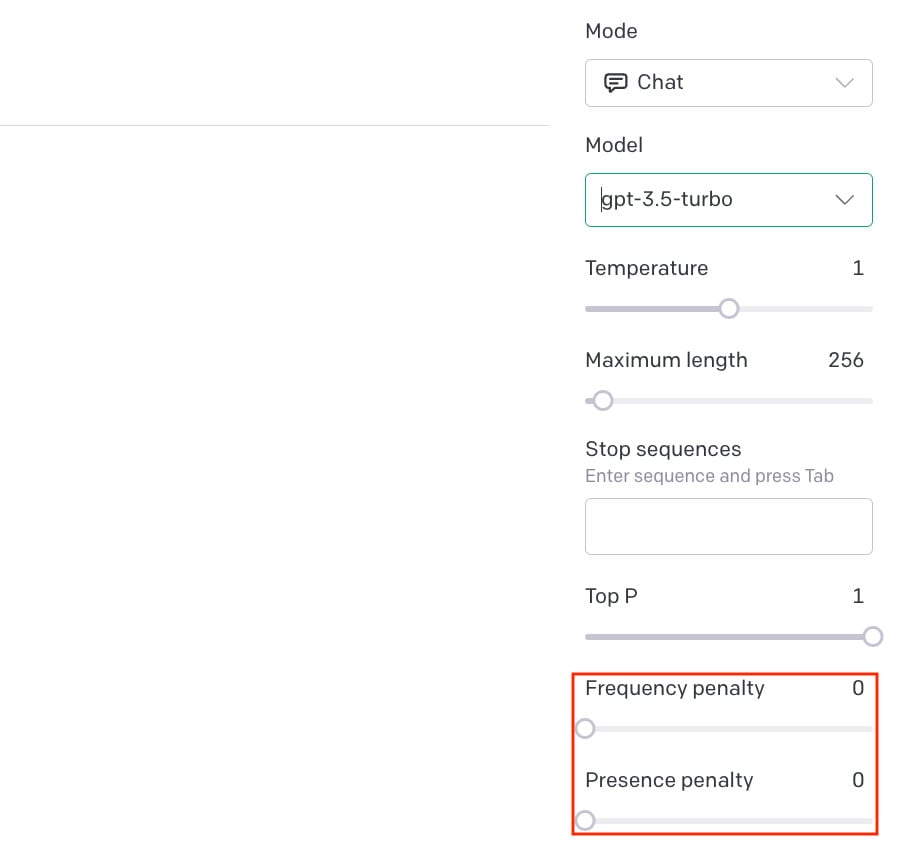This screenshot has height=851, width=900.
Task: Select the gpt-3.5-turbo model box
Action: pos(728,200)
